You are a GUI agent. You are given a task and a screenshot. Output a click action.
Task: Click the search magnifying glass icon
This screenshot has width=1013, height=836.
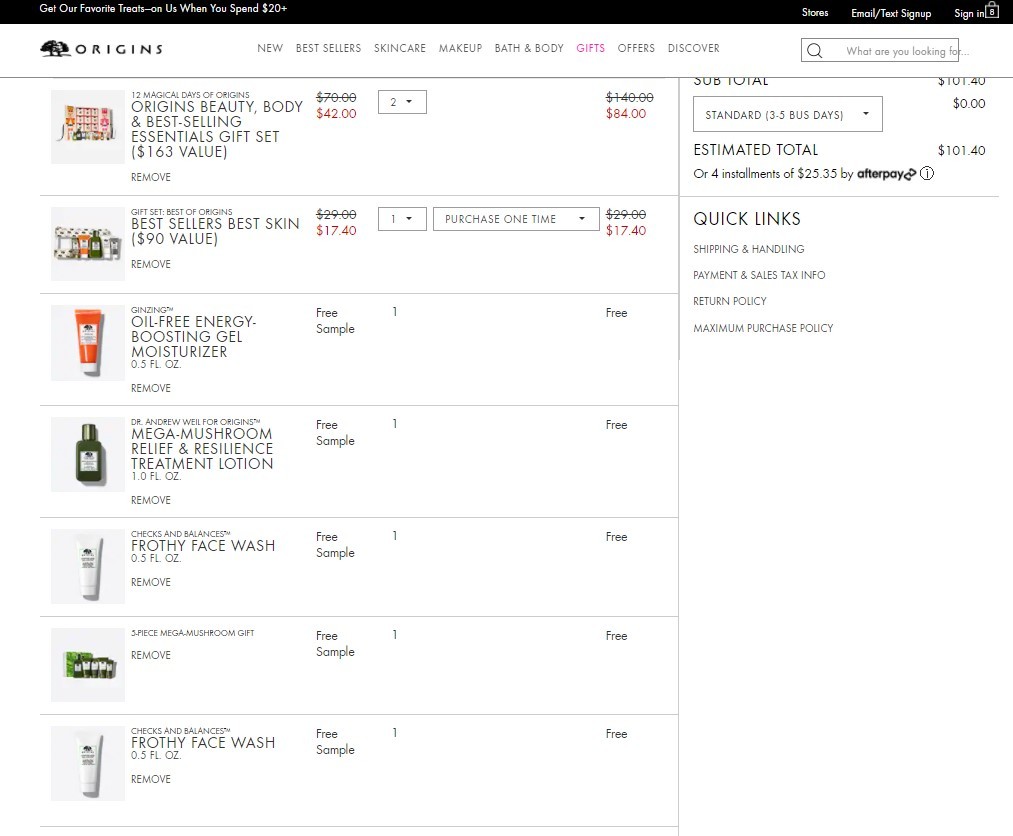(x=815, y=51)
